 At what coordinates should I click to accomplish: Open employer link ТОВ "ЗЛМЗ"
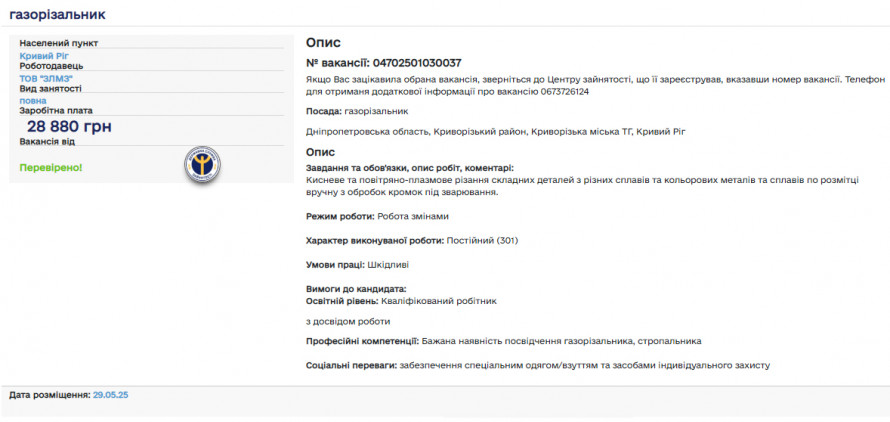coord(46,78)
